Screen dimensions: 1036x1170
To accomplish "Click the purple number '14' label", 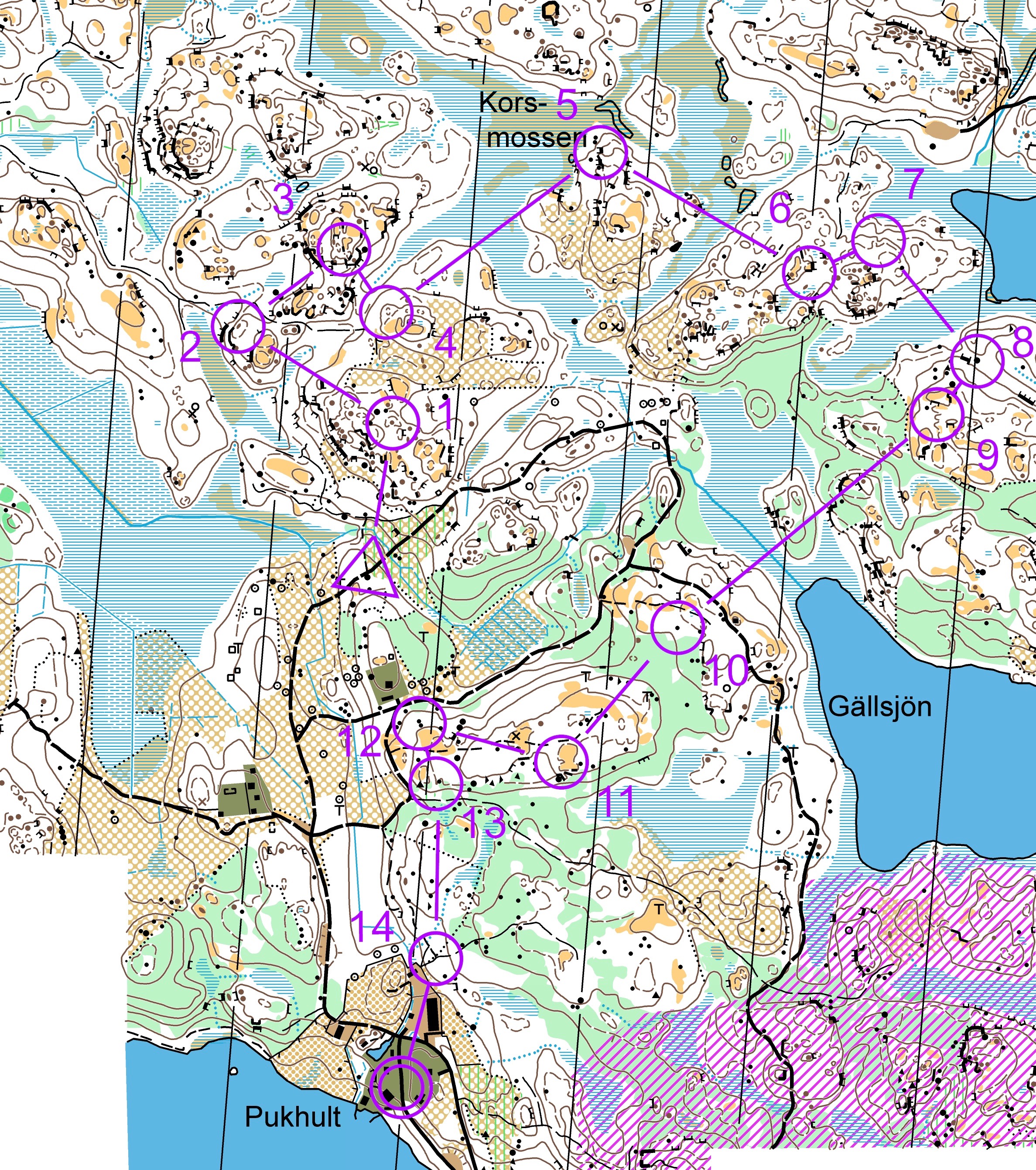I will tap(372, 926).
